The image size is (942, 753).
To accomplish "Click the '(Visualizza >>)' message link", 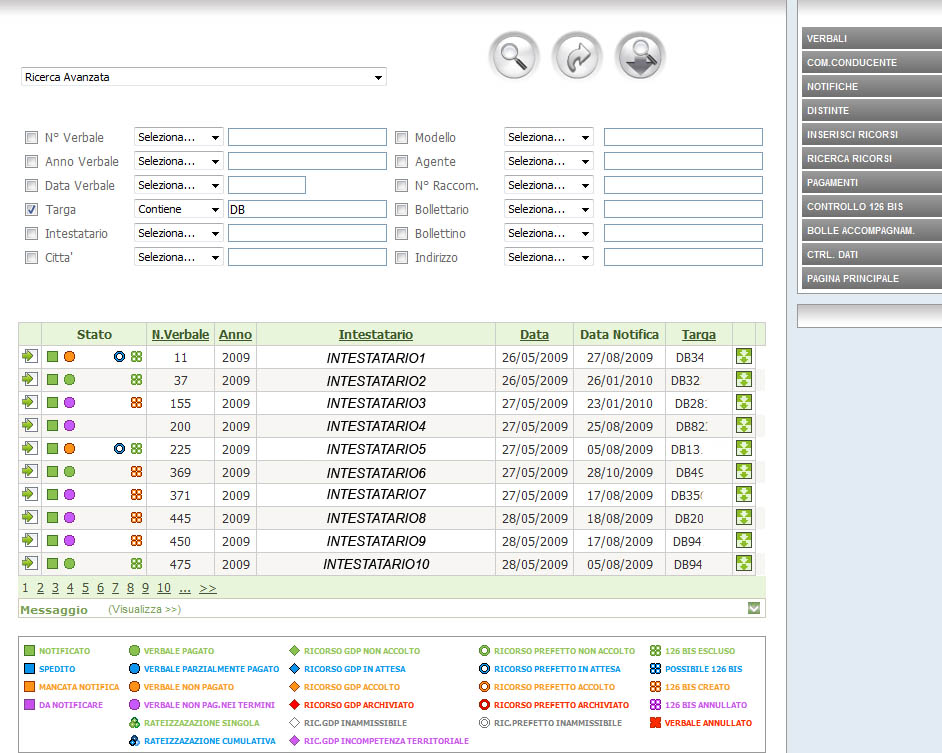I will pyautogui.click(x=144, y=609).
